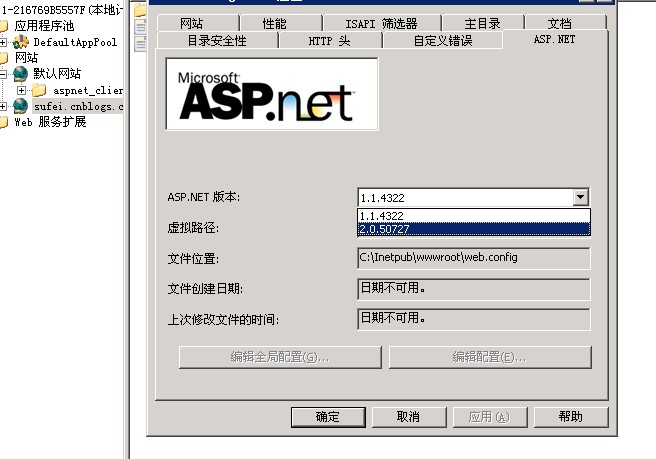
Task: Open the ASP.NET 版本 dropdown arrow
Action: tap(581, 197)
